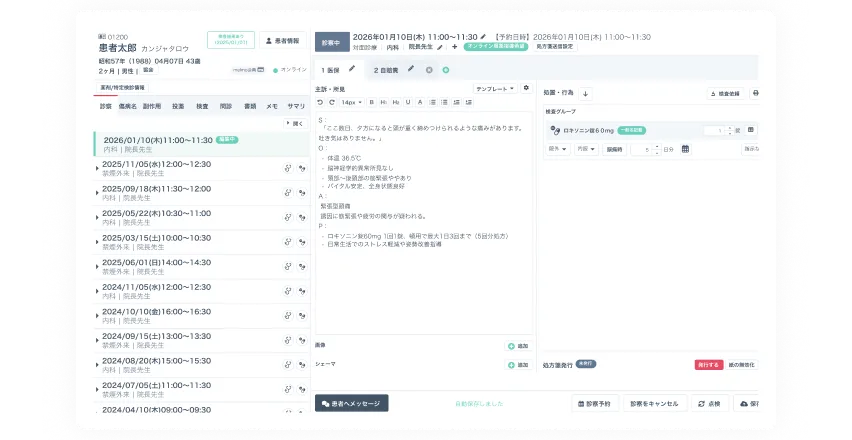852x440 pixels.
Task: Toggle bold (B) formatting in the editor
Action: click(x=372, y=102)
